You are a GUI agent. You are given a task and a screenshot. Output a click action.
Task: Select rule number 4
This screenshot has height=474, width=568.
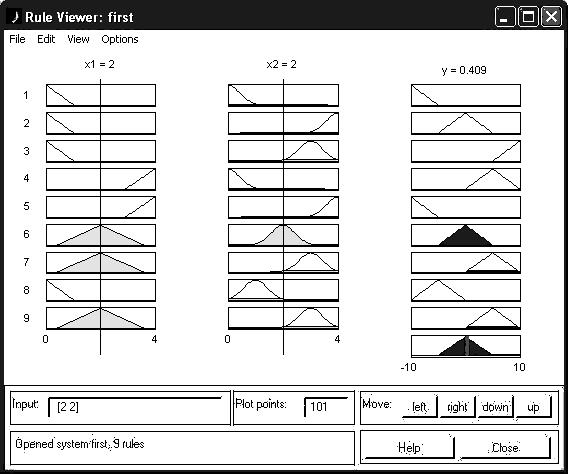[26, 179]
